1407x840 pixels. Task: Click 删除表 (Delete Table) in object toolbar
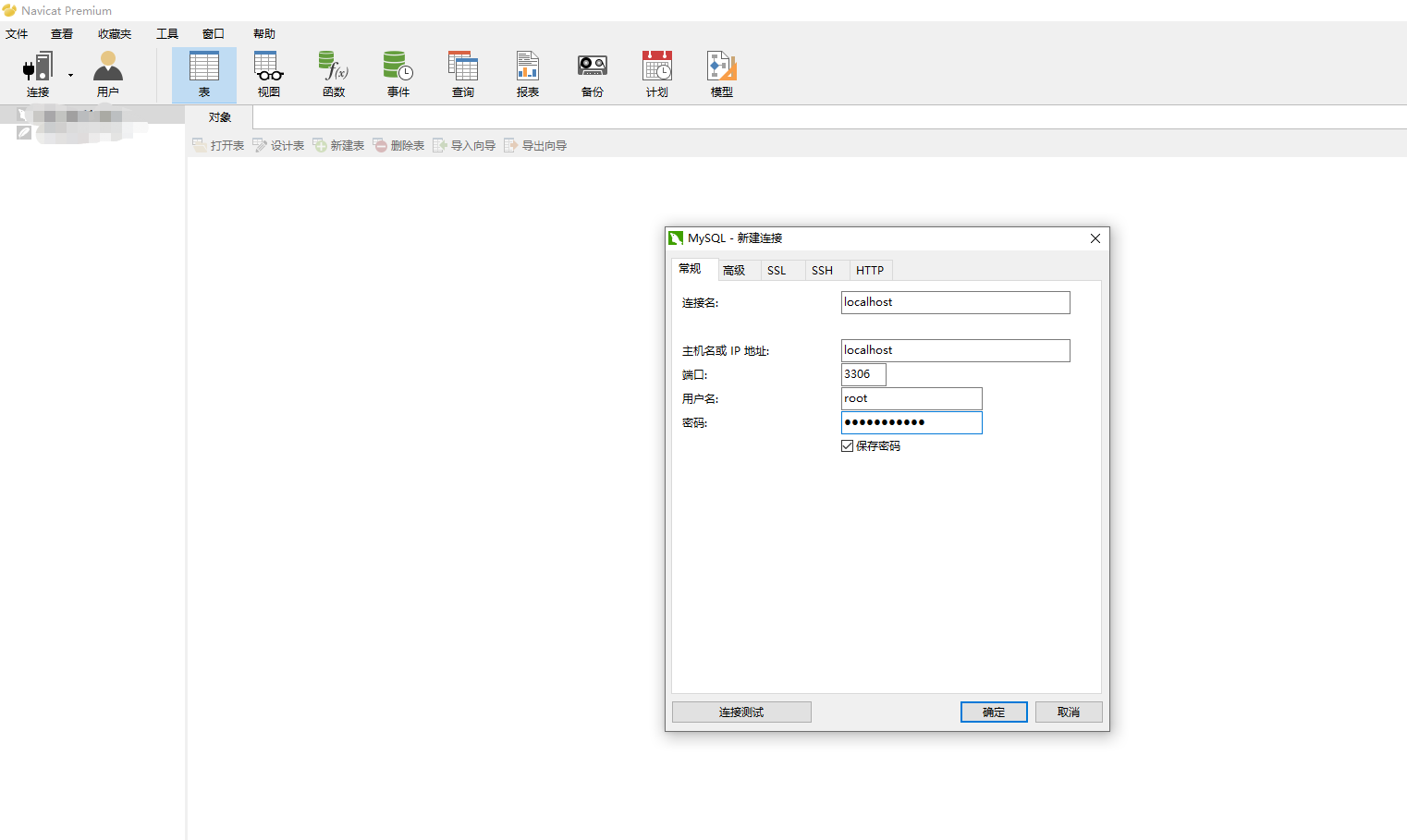pyautogui.click(x=398, y=145)
